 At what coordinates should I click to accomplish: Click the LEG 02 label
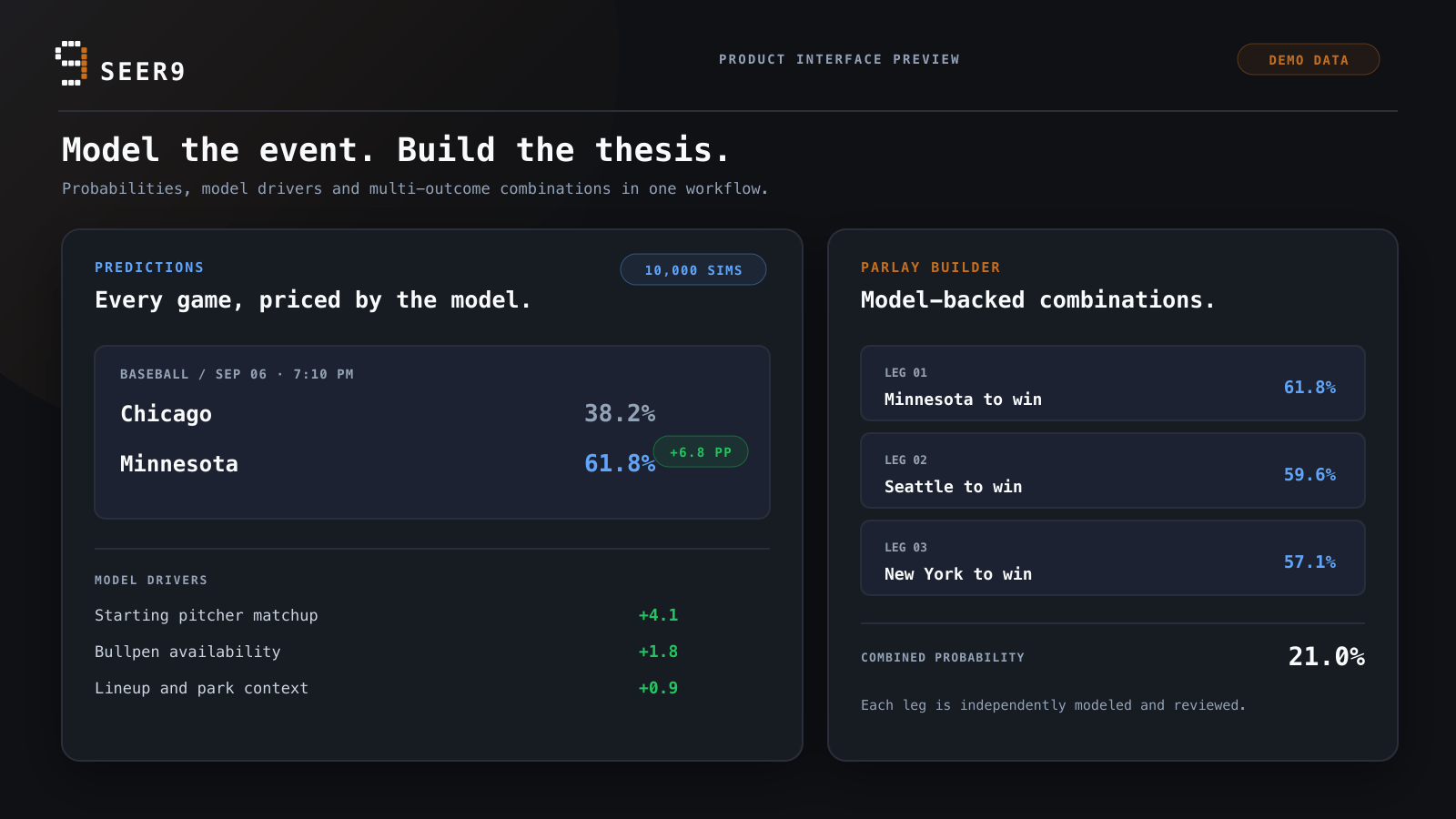tap(905, 460)
